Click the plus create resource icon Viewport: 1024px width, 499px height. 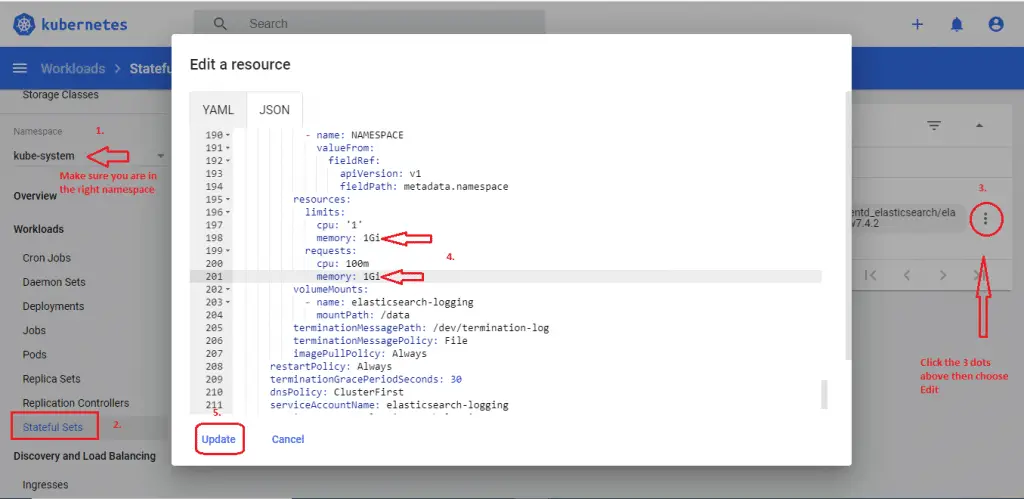[x=918, y=24]
